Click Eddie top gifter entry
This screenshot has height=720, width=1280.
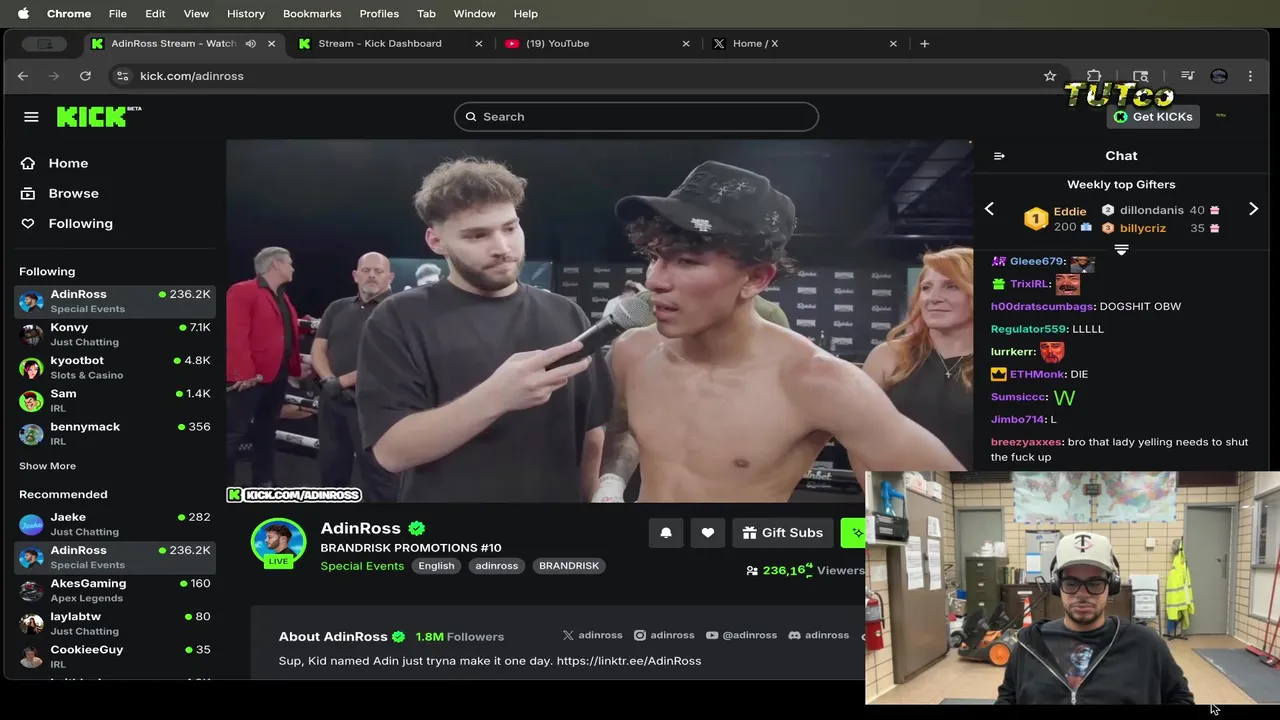coord(1059,218)
